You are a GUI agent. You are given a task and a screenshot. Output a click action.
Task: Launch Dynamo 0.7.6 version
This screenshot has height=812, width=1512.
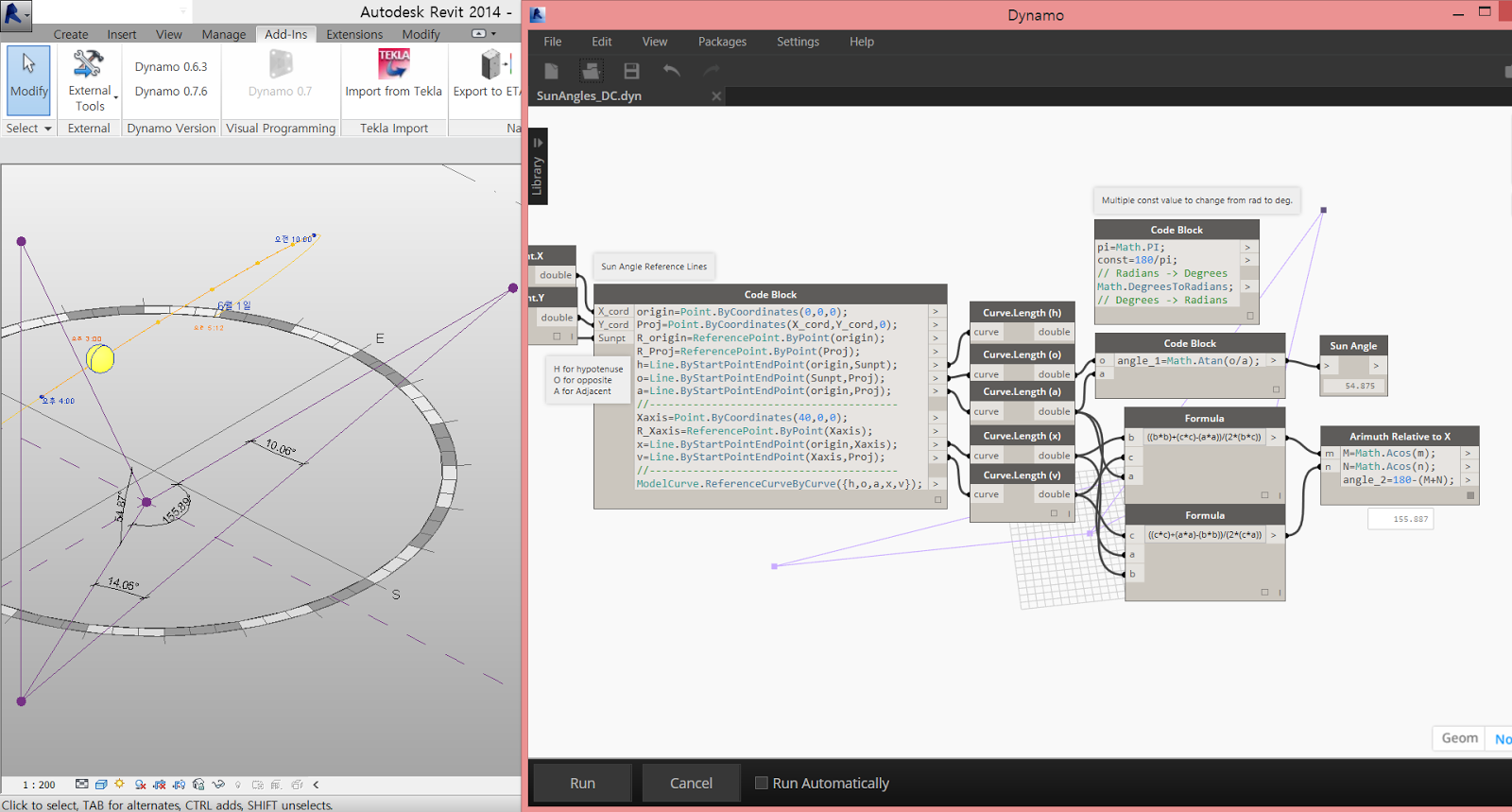171,92
